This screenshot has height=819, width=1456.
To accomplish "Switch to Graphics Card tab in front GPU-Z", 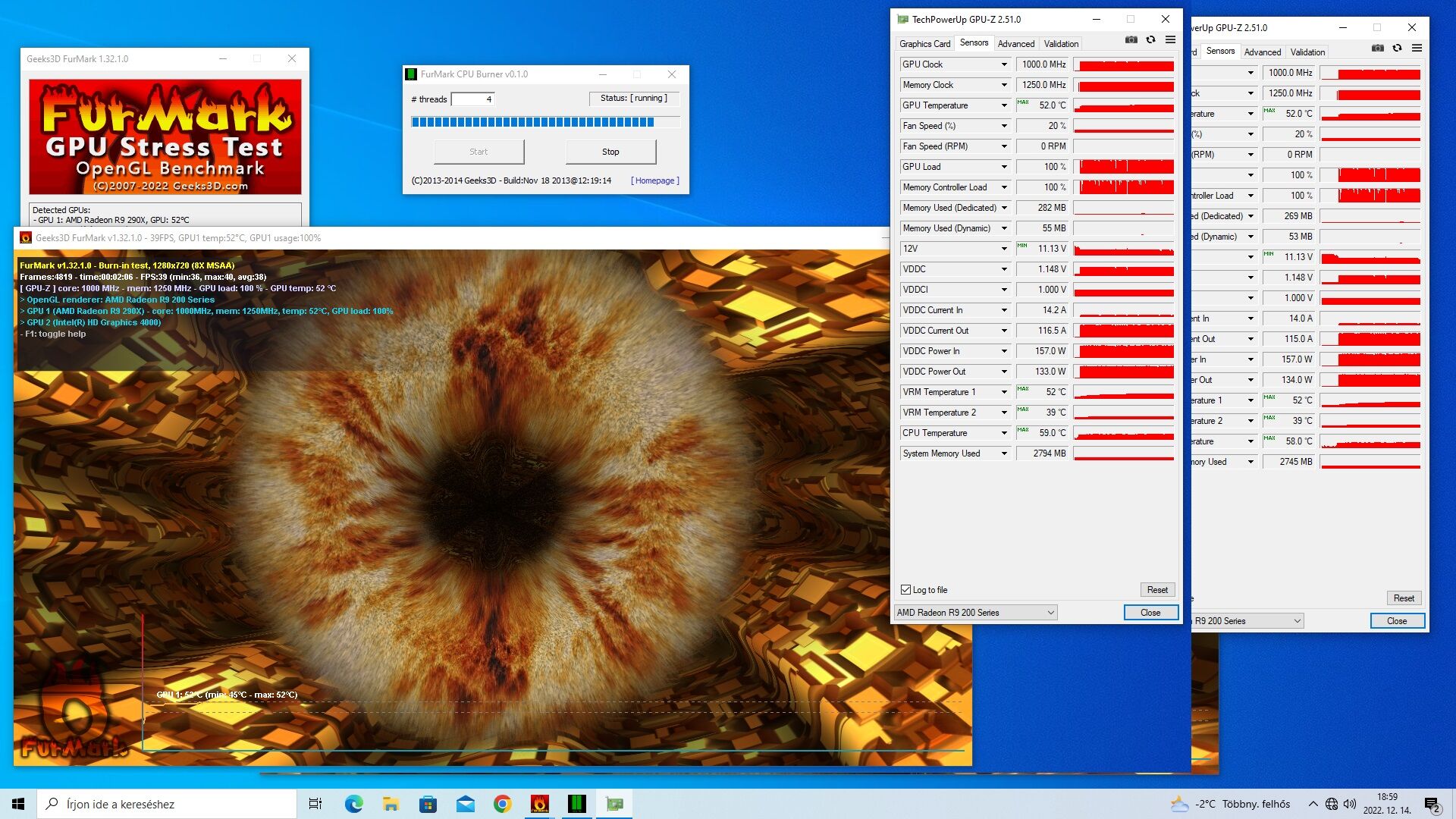I will [x=924, y=44].
